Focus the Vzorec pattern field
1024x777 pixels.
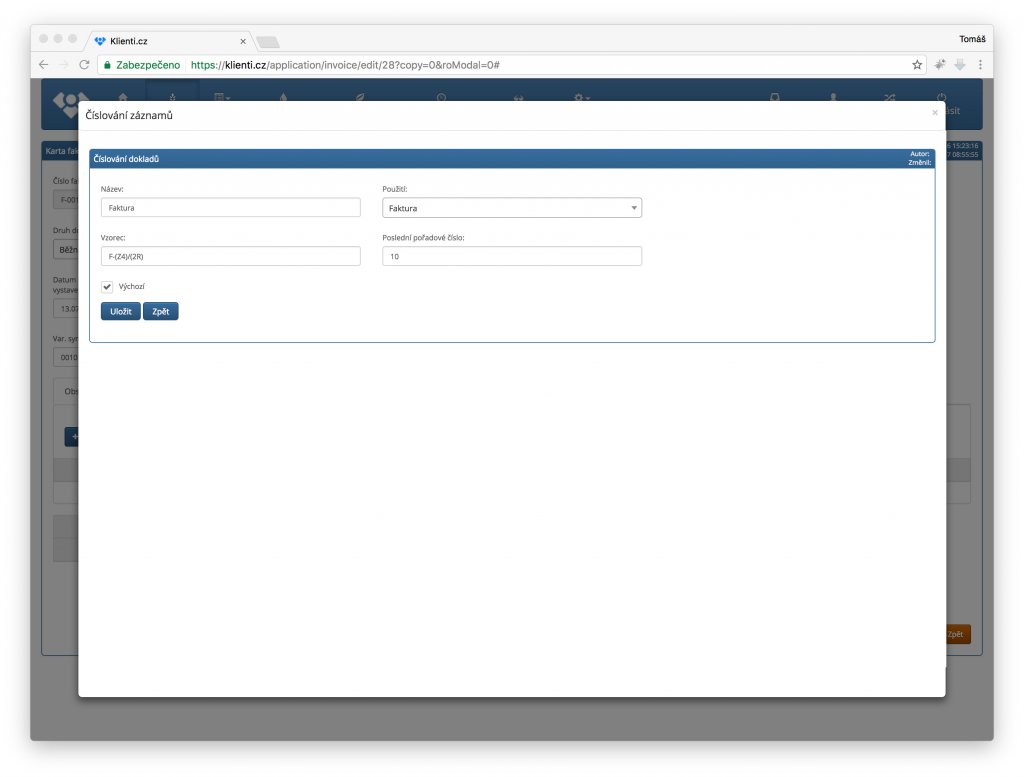point(230,257)
